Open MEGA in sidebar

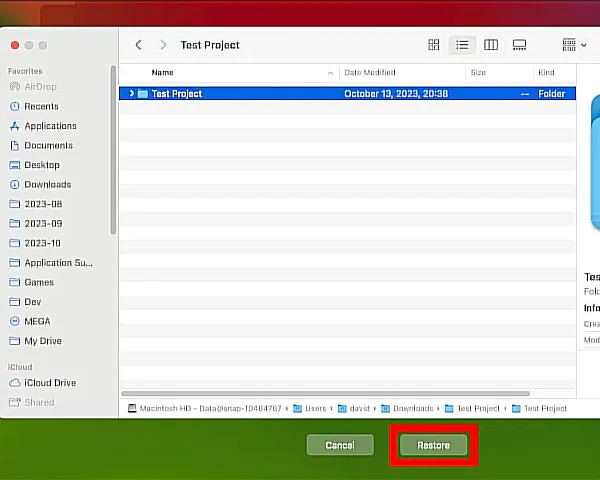29,321
